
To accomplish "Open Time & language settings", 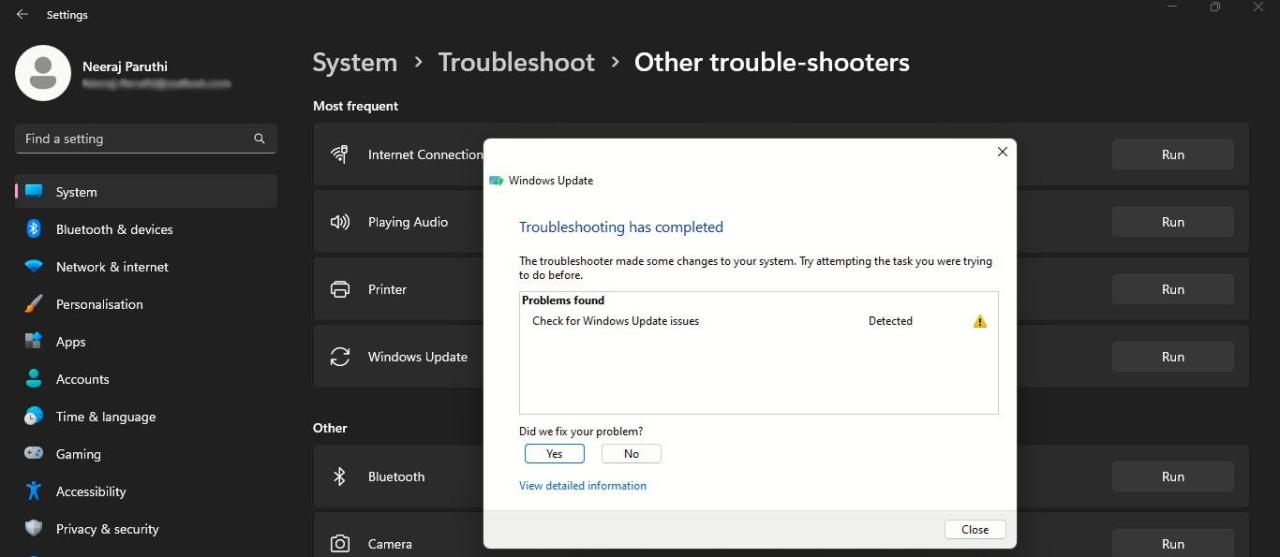I will pyautogui.click(x=146, y=416).
